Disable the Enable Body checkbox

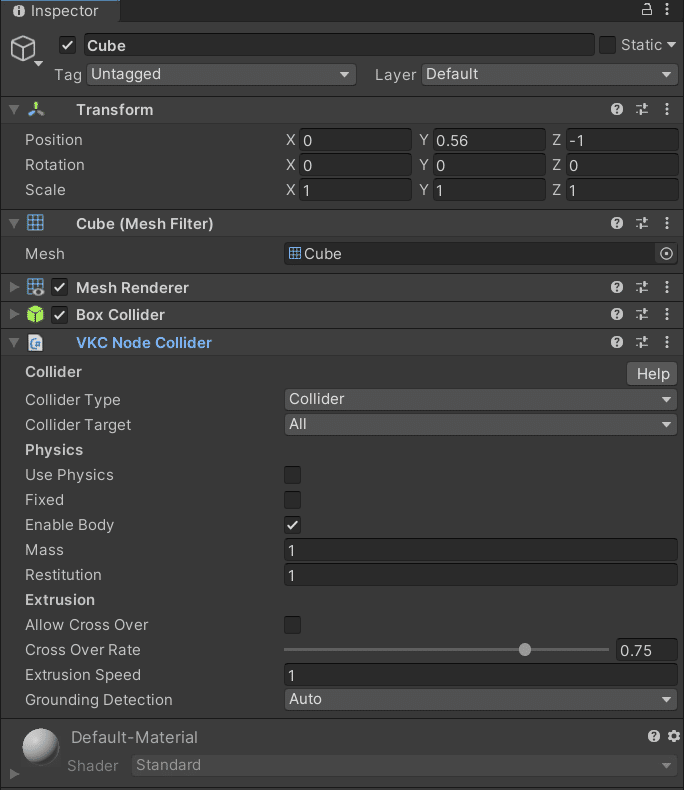(x=292, y=525)
